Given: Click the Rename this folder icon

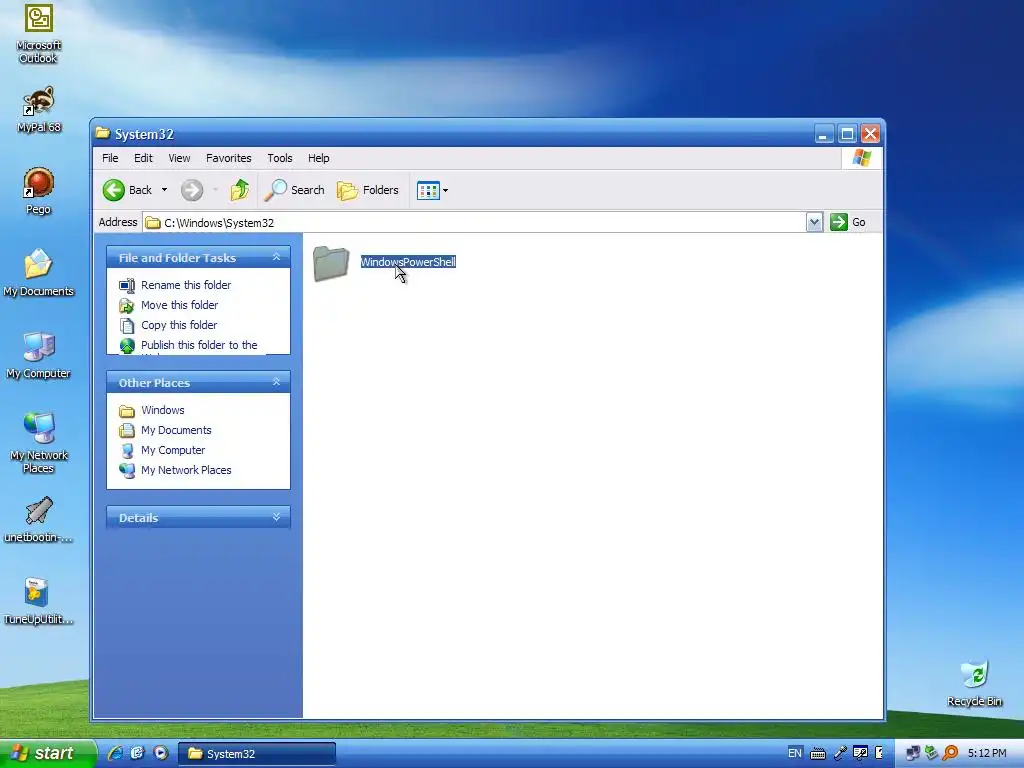Looking at the screenshot, I should point(127,285).
